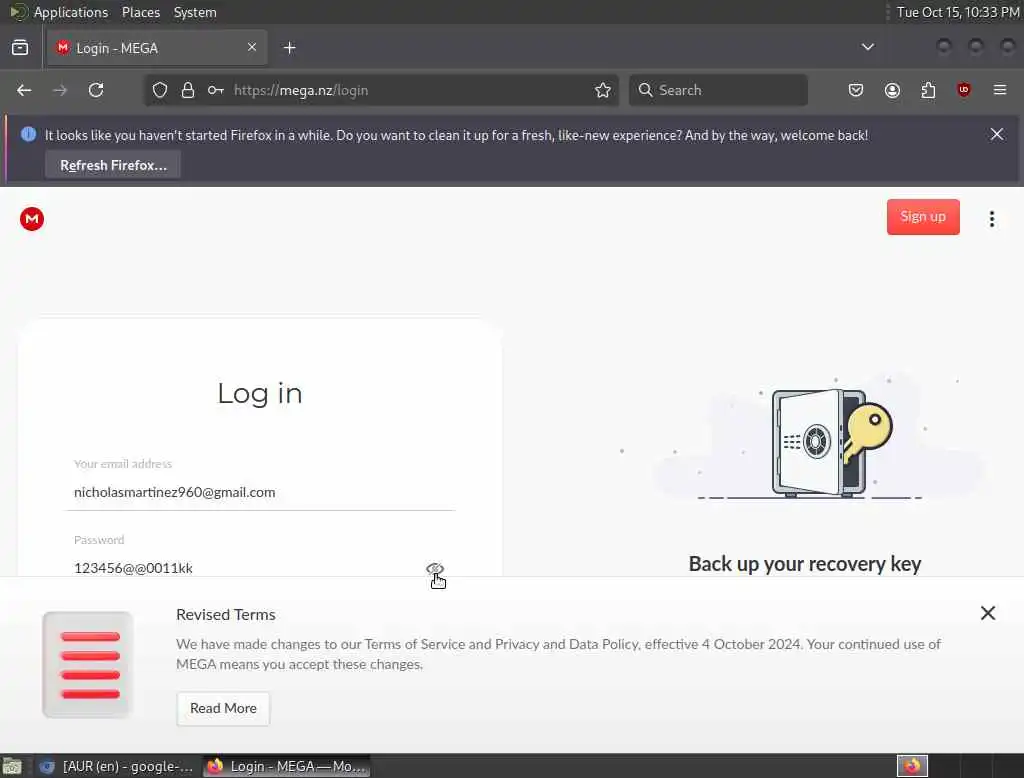The height and width of the screenshot is (778, 1024).
Task: Open the tracking protection shield icon
Action: point(160,90)
